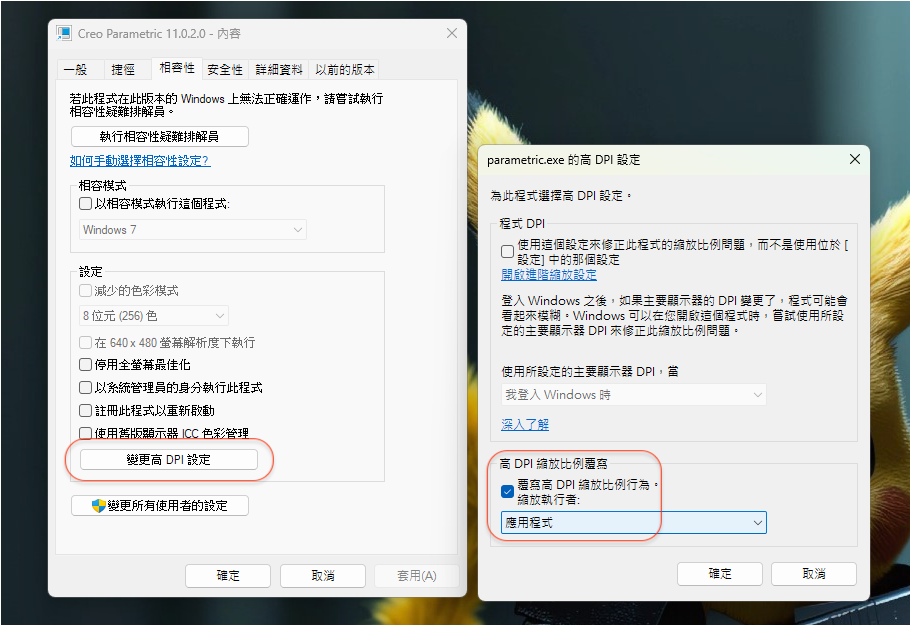Expand the Windows 7 compatibility dropdown
The image size is (911, 626).
pyautogui.click(x=193, y=230)
